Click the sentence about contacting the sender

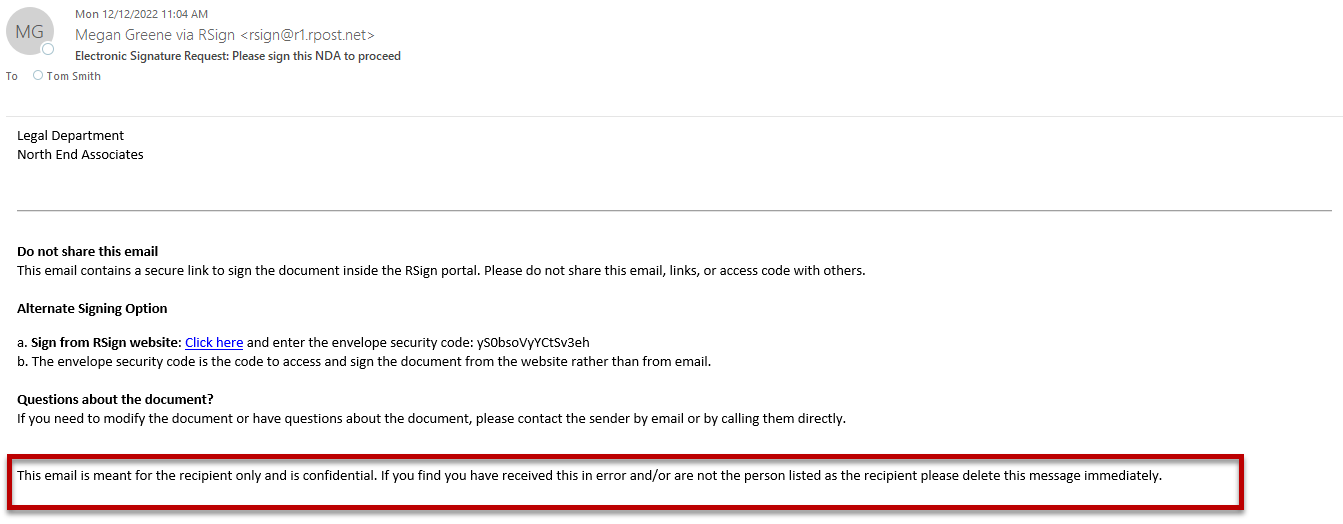tap(431, 418)
